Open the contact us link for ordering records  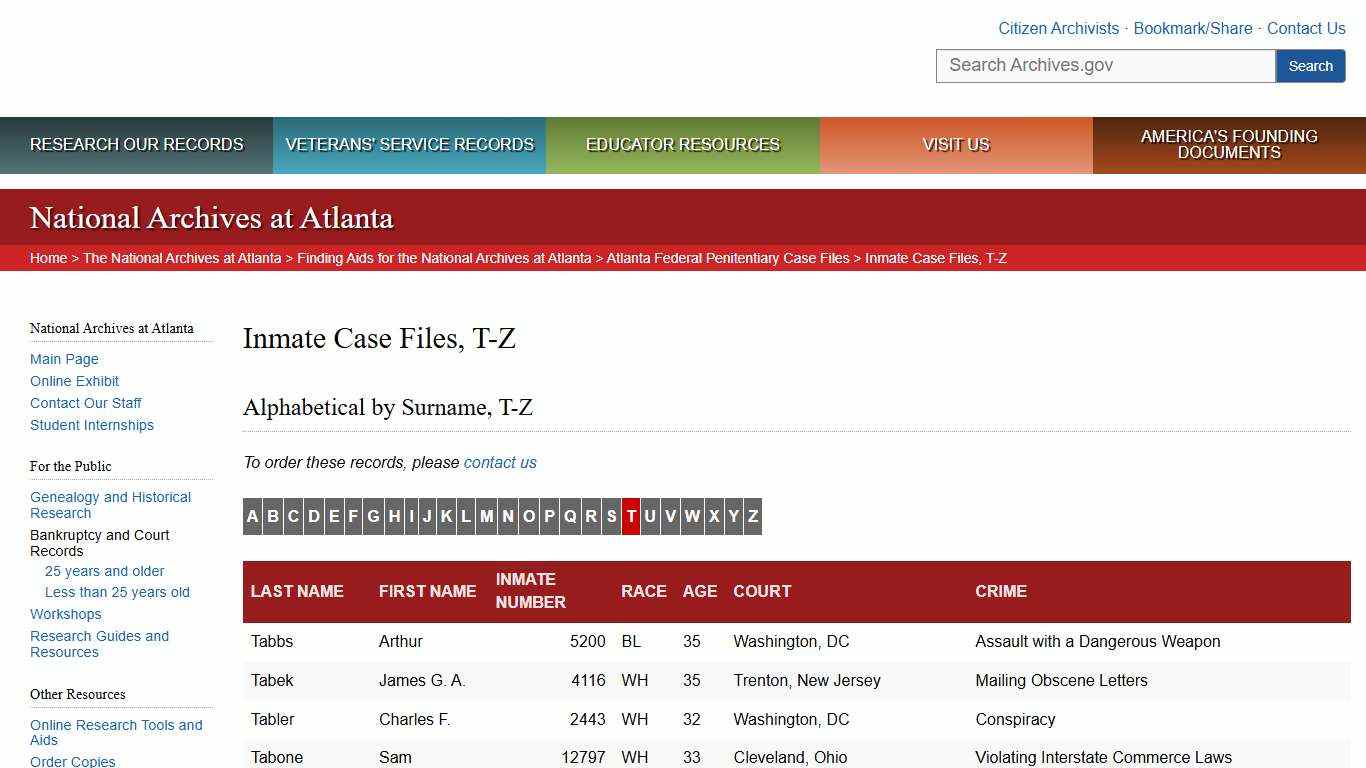pos(499,462)
